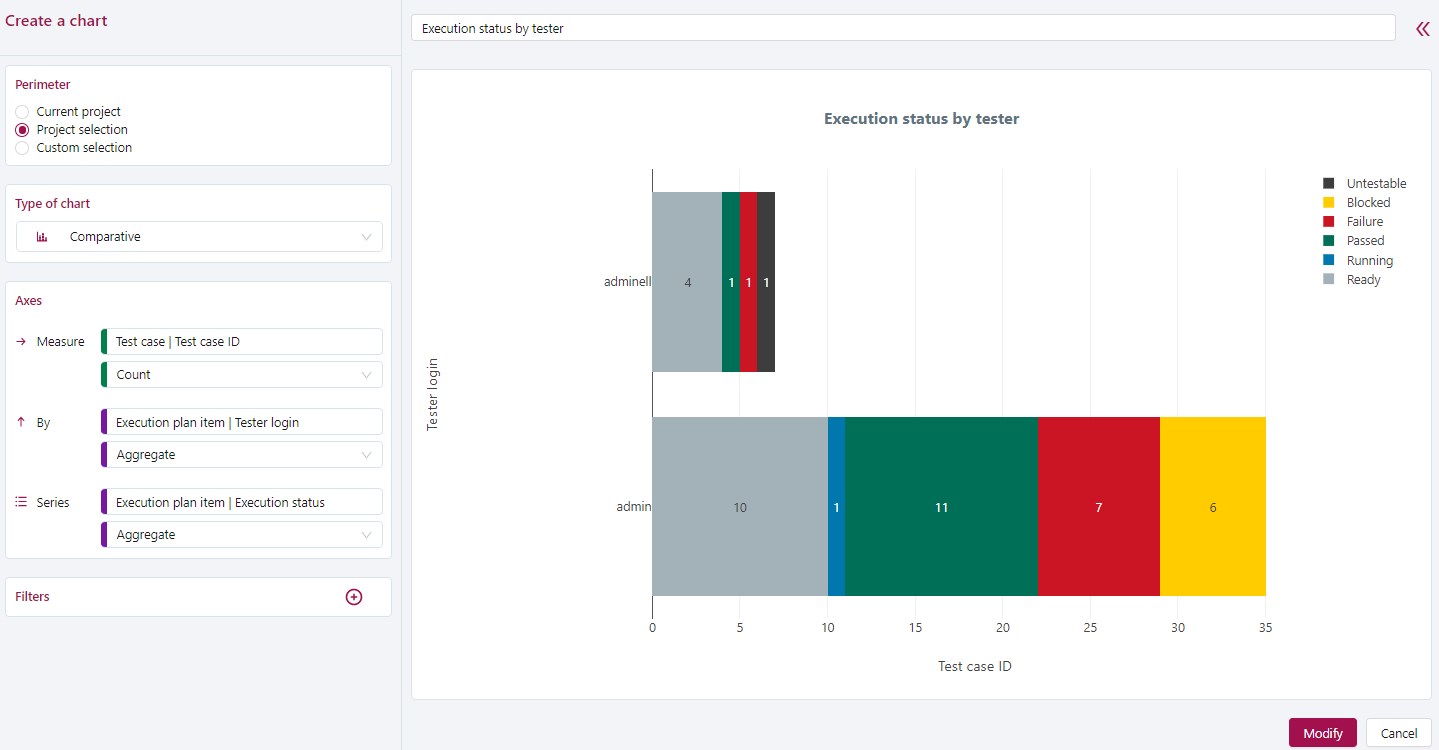This screenshot has width=1439, height=750.
Task: Click the Measure axis arrow icon
Action: (x=22, y=342)
